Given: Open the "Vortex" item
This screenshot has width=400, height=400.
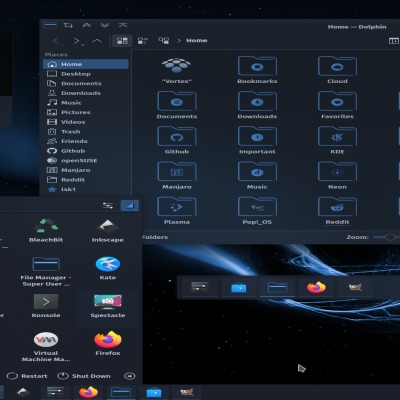Looking at the screenshot, I should pos(177,70).
